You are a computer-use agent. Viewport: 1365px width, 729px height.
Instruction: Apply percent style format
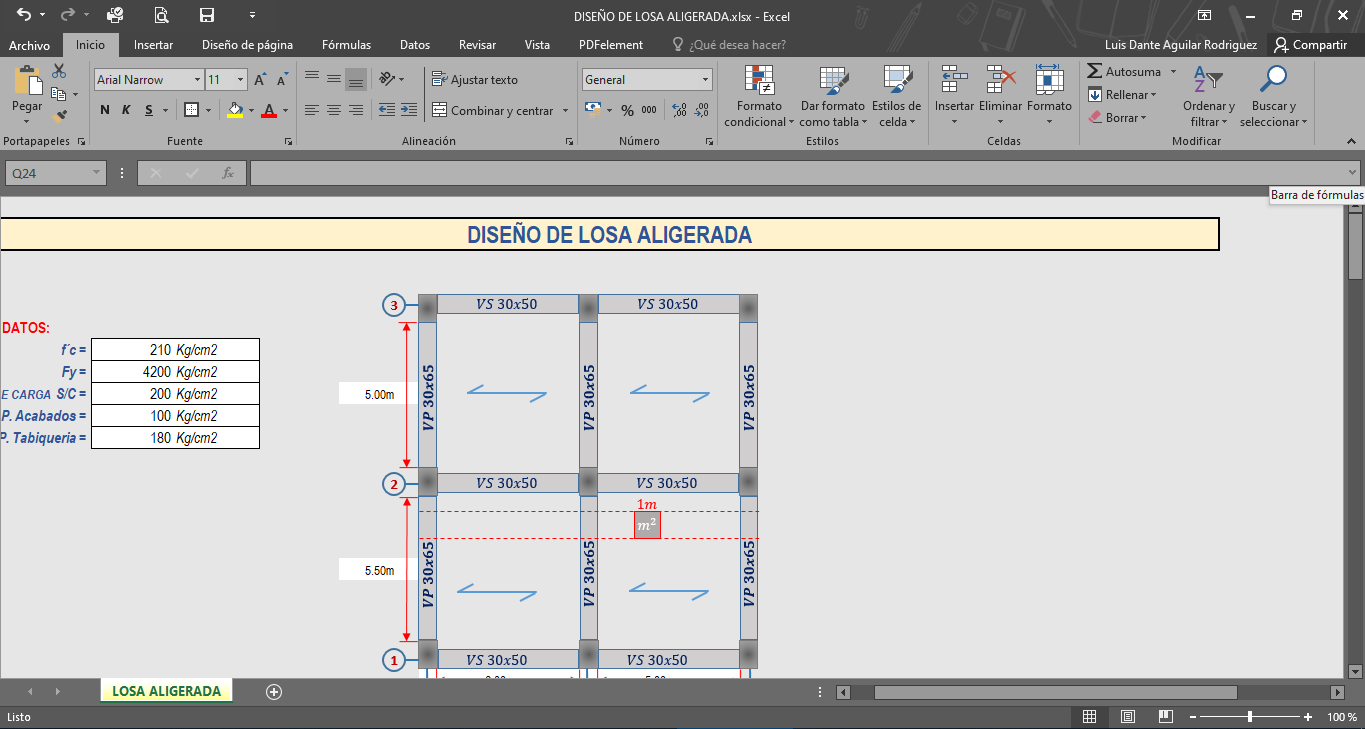(627, 110)
